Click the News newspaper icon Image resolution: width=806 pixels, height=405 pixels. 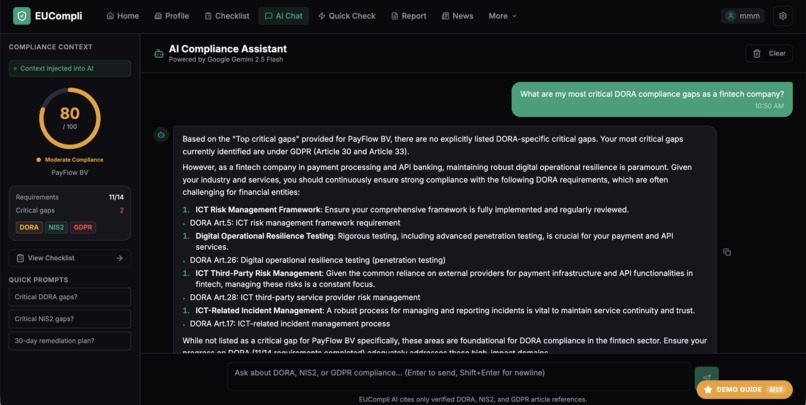(x=445, y=16)
